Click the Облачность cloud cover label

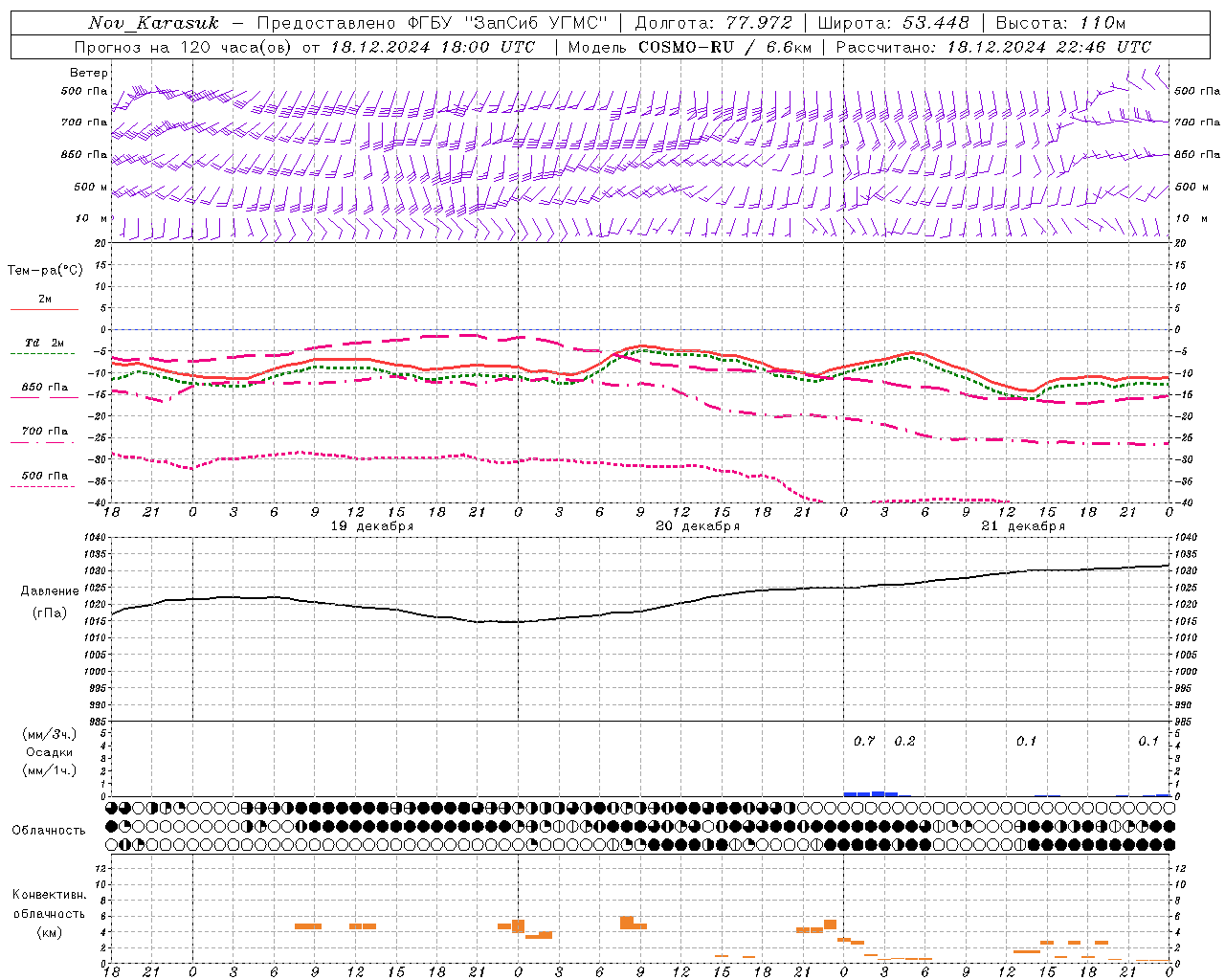[49, 831]
